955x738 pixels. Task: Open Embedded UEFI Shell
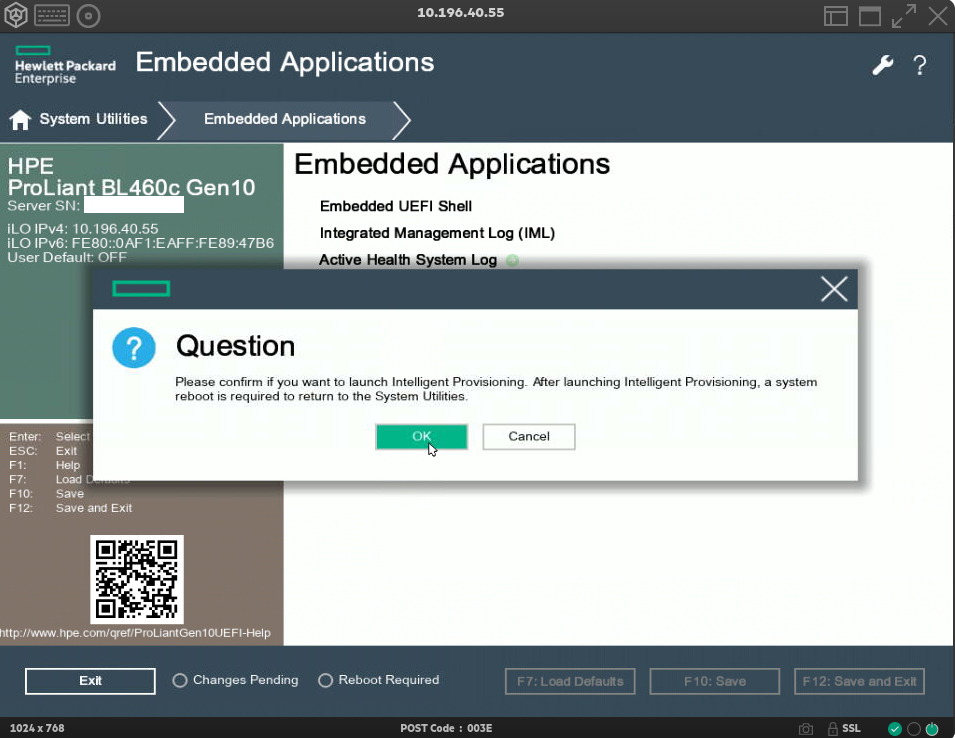(x=396, y=206)
